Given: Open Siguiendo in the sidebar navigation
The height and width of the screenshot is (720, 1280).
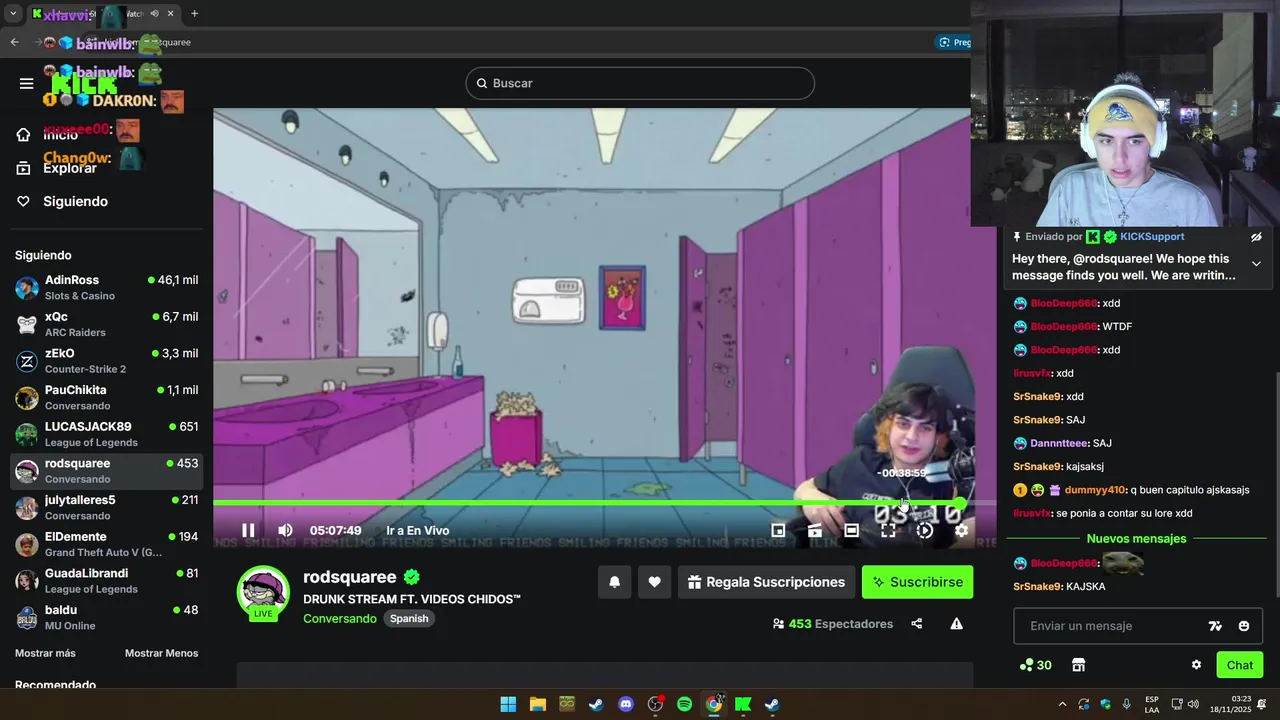Looking at the screenshot, I should [x=75, y=201].
